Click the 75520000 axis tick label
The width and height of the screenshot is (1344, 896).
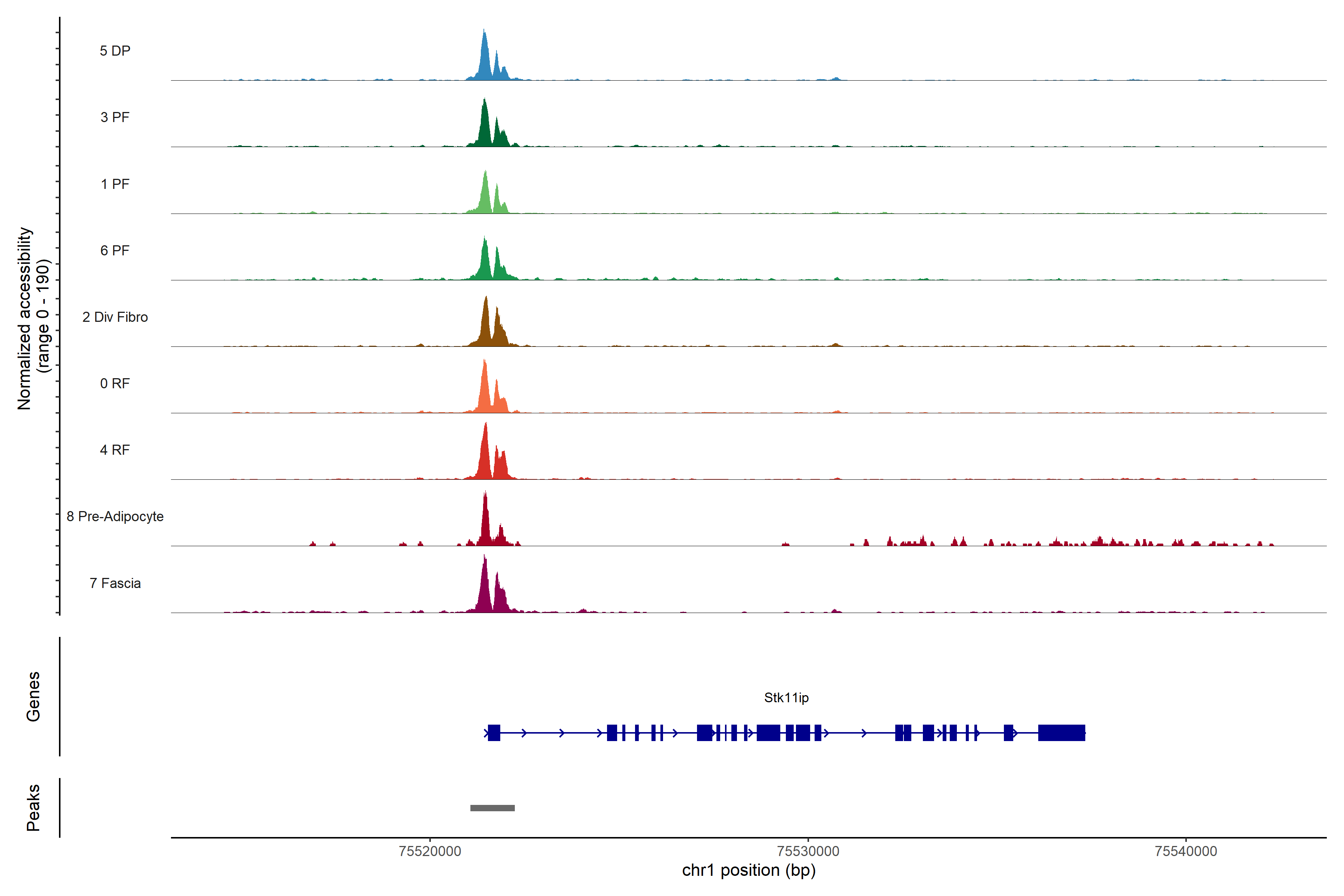pyautogui.click(x=430, y=852)
